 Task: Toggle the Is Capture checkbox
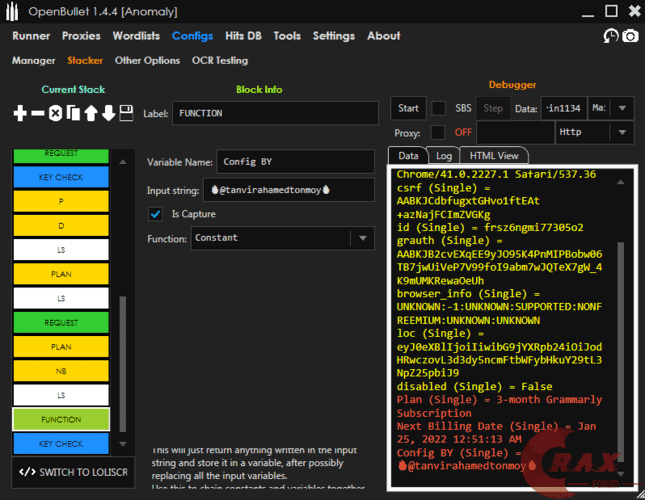coord(155,213)
